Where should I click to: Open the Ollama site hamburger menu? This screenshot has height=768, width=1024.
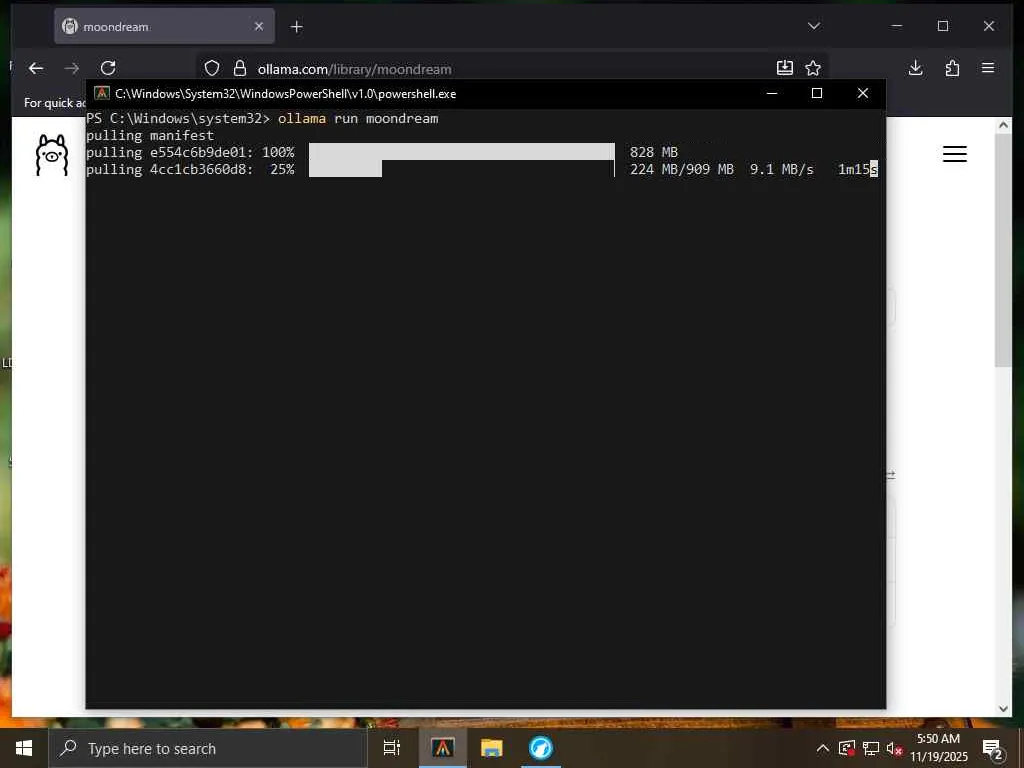pos(955,154)
